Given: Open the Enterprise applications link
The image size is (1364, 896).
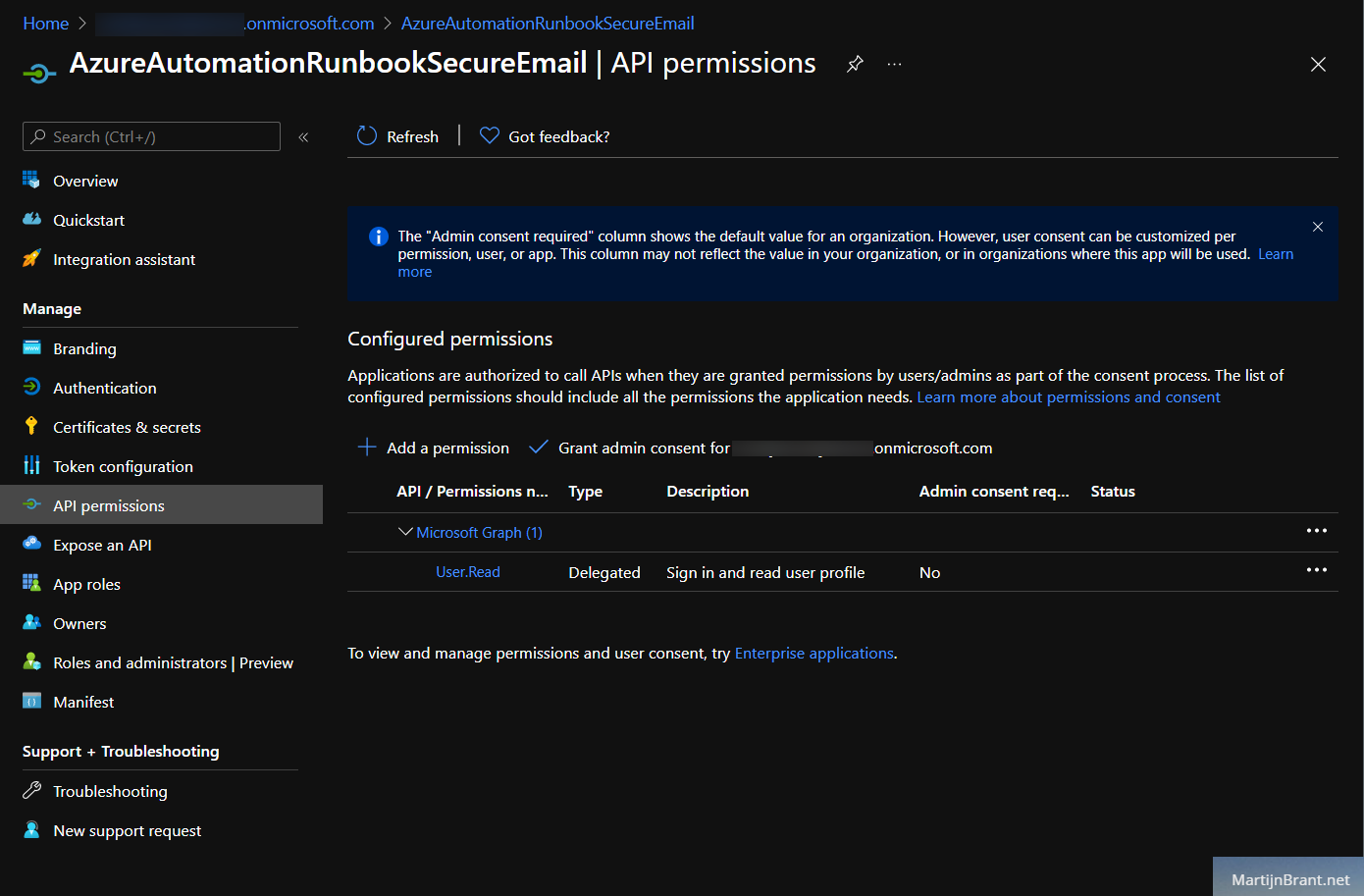Looking at the screenshot, I should coord(813,653).
